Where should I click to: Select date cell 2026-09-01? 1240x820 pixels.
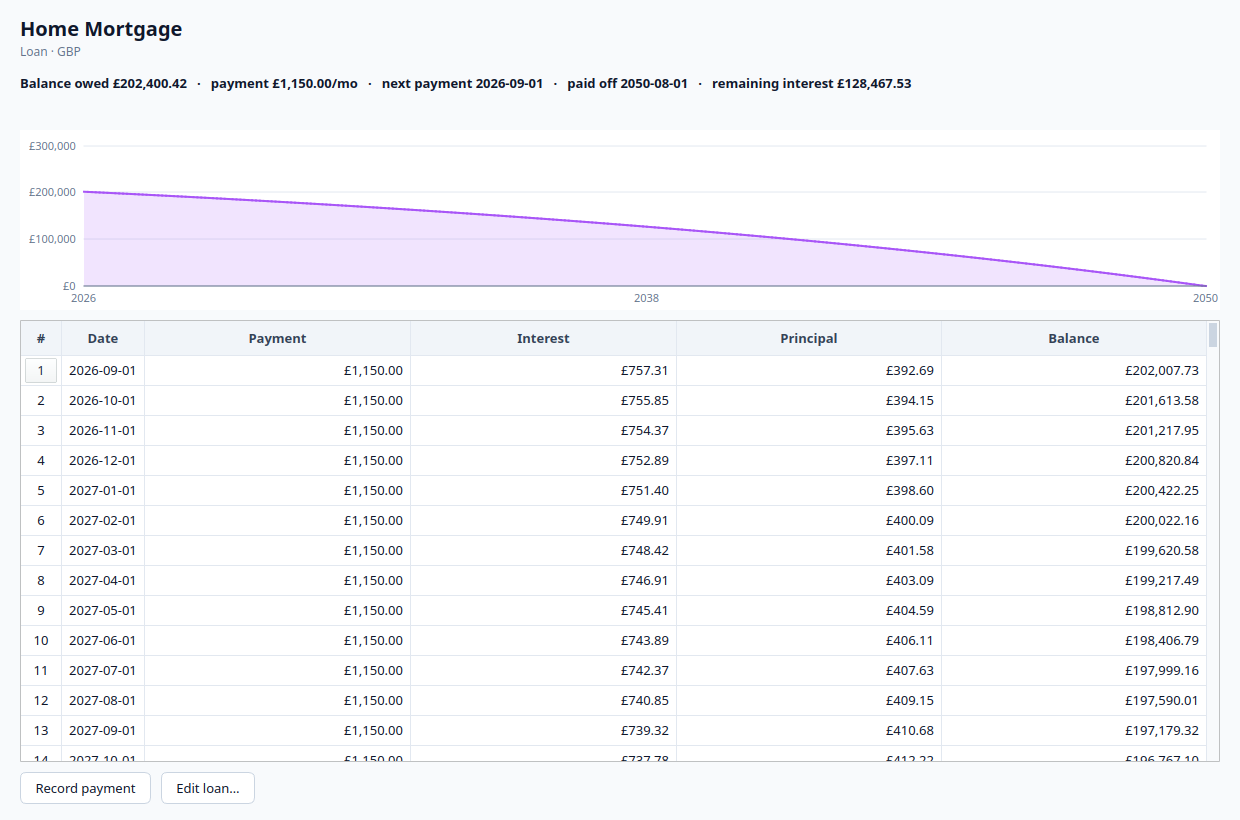coord(103,371)
